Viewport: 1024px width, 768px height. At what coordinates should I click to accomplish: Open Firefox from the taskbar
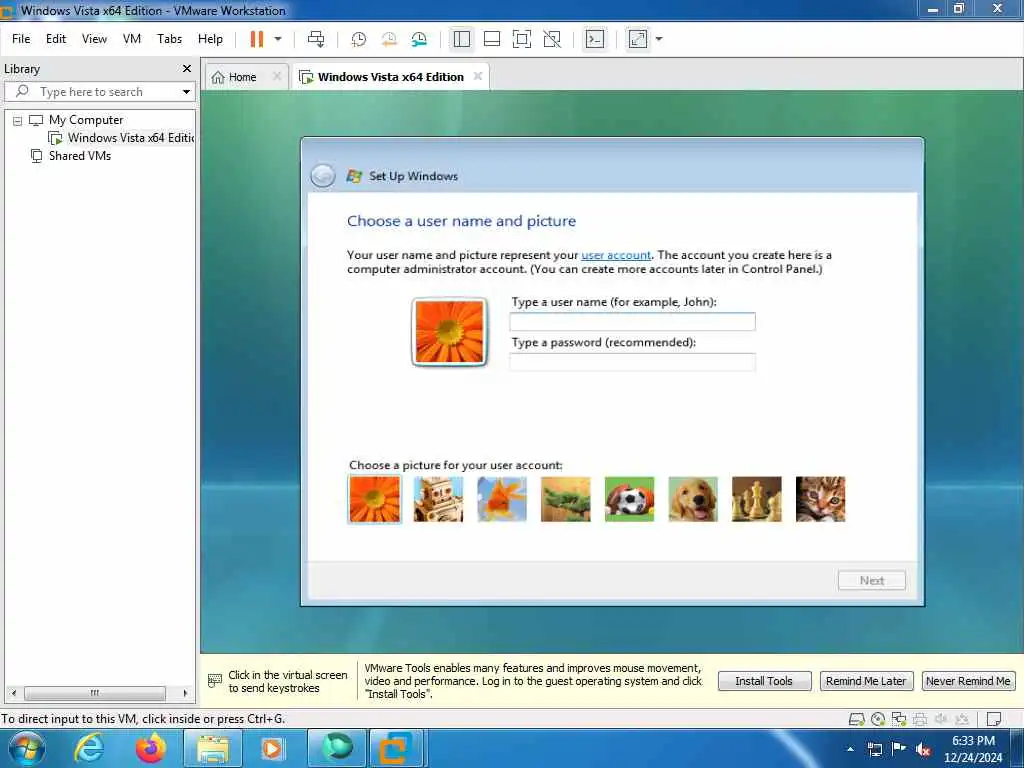tap(151, 748)
